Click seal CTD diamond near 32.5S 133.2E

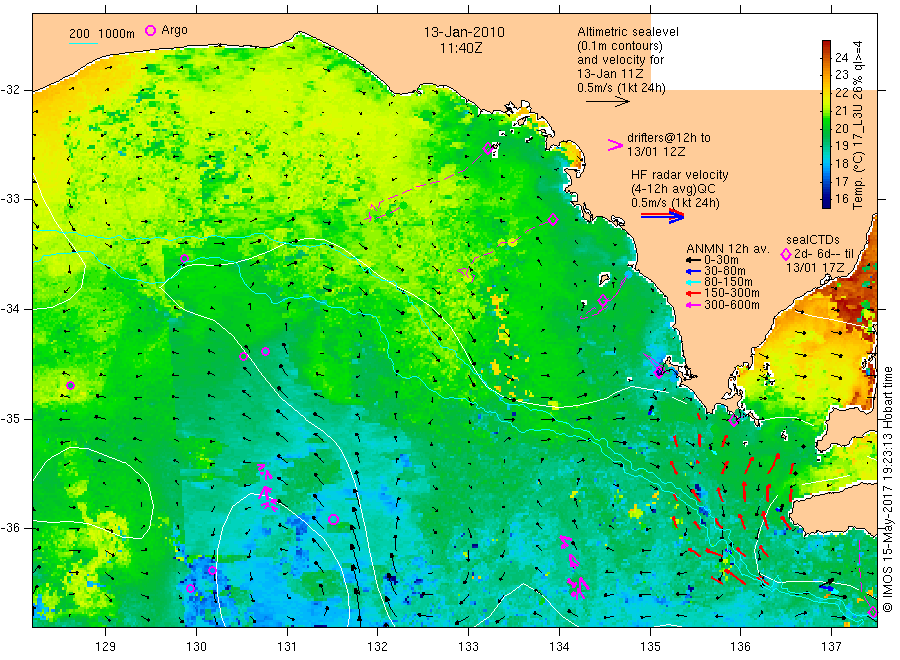coord(488,149)
